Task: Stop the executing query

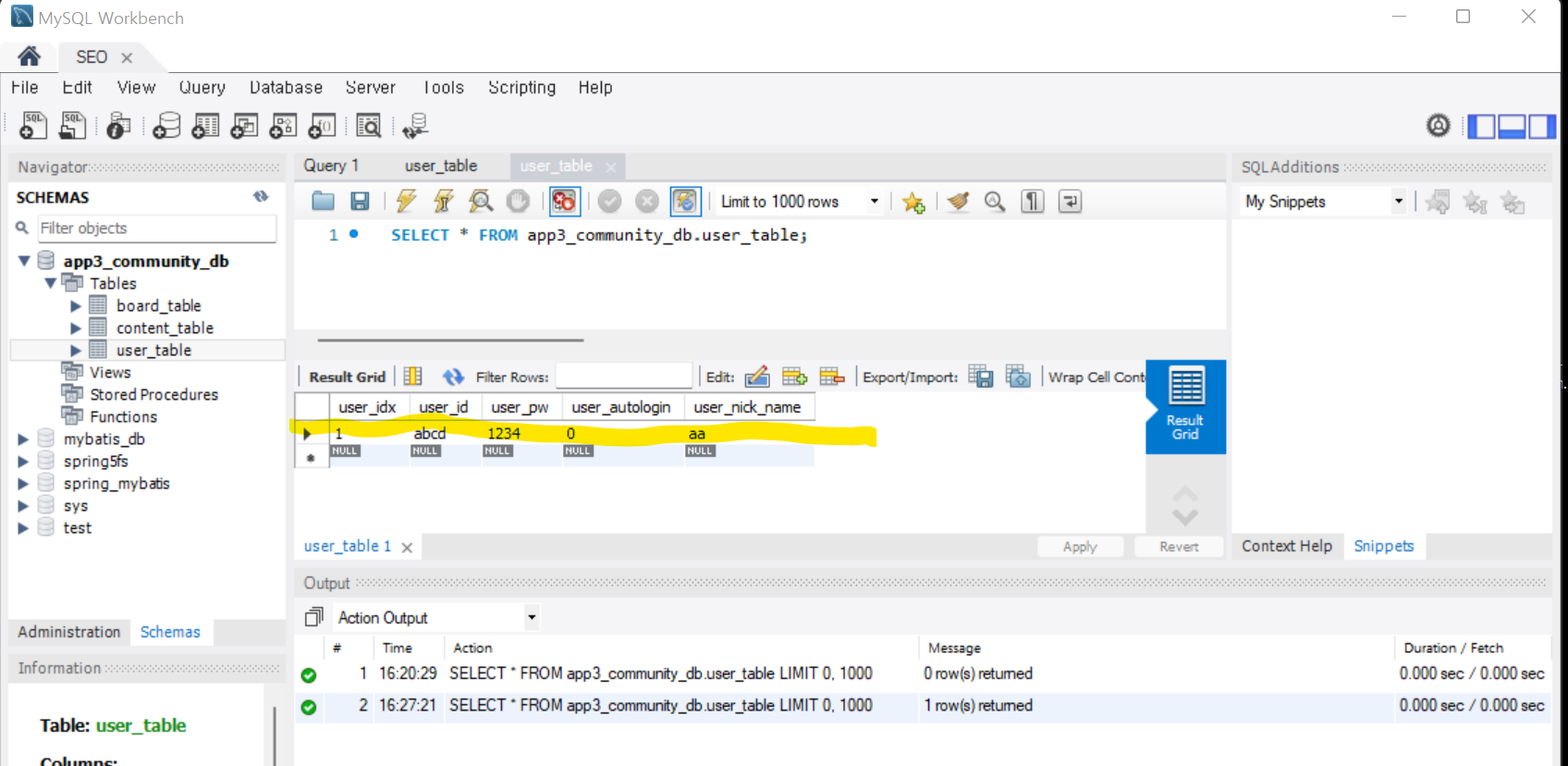Action: 518,201
